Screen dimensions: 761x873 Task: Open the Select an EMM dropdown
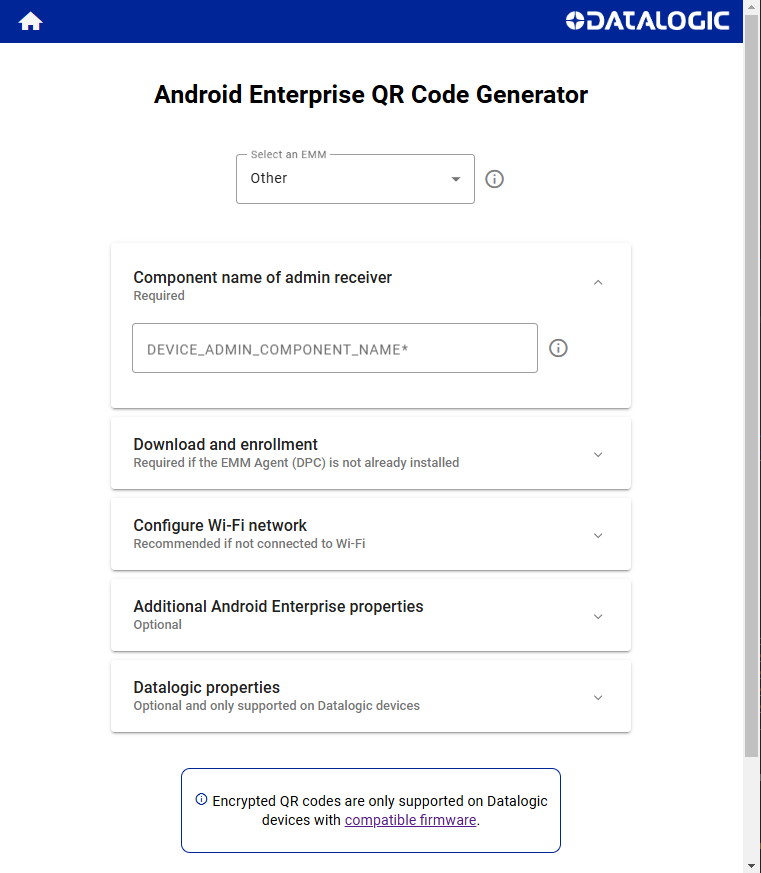[355, 179]
